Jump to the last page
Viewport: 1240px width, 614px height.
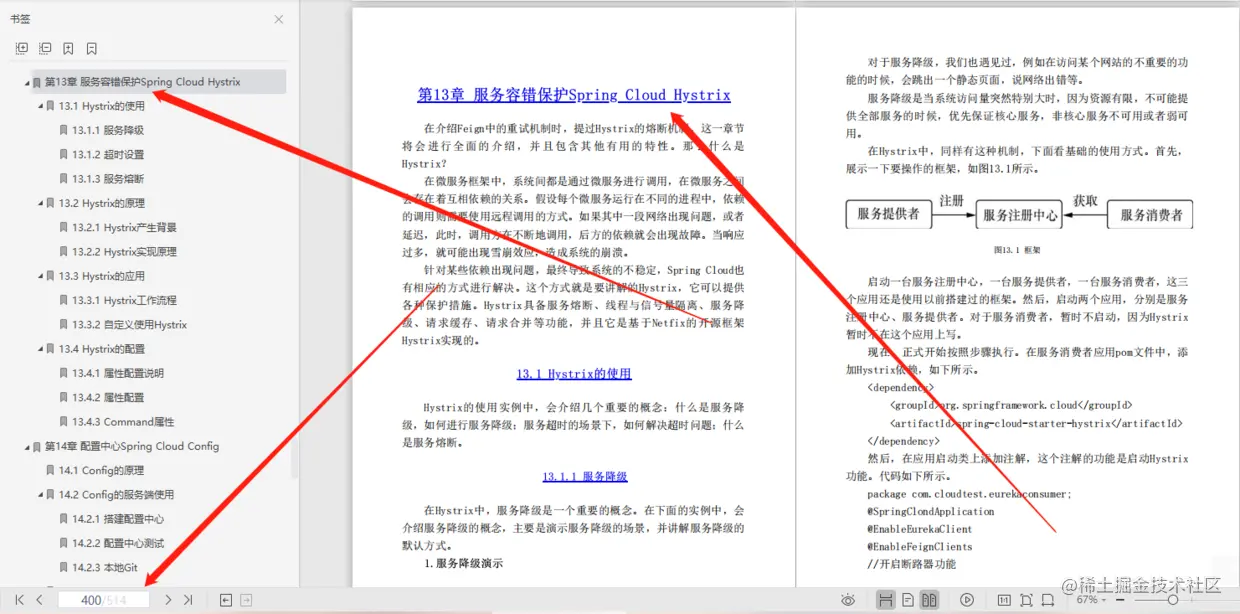coord(187,600)
